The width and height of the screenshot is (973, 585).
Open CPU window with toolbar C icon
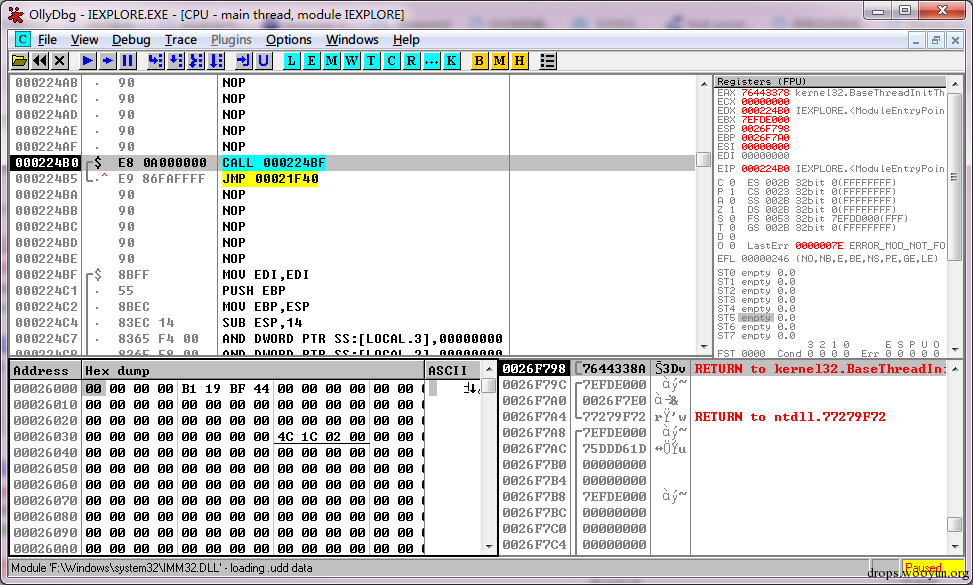(x=391, y=61)
